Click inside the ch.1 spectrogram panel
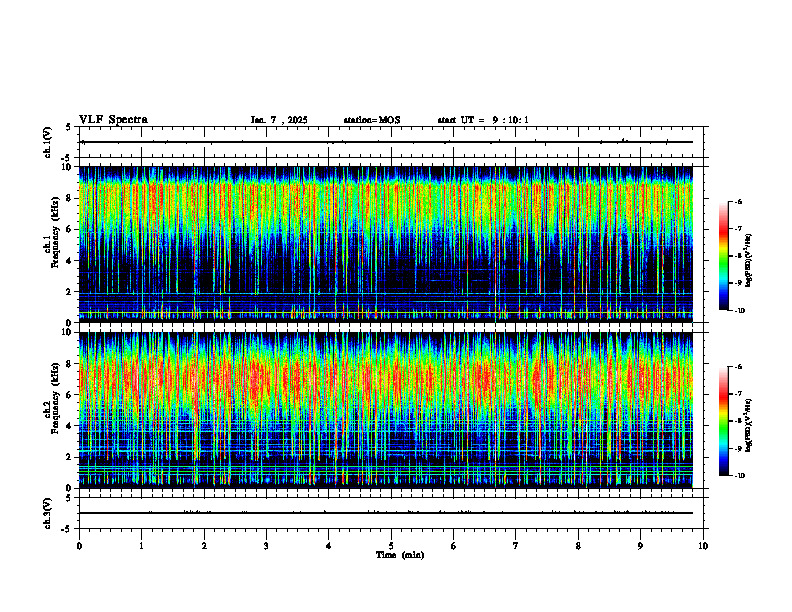Viewport: 792px width, 612px height. (x=386, y=244)
